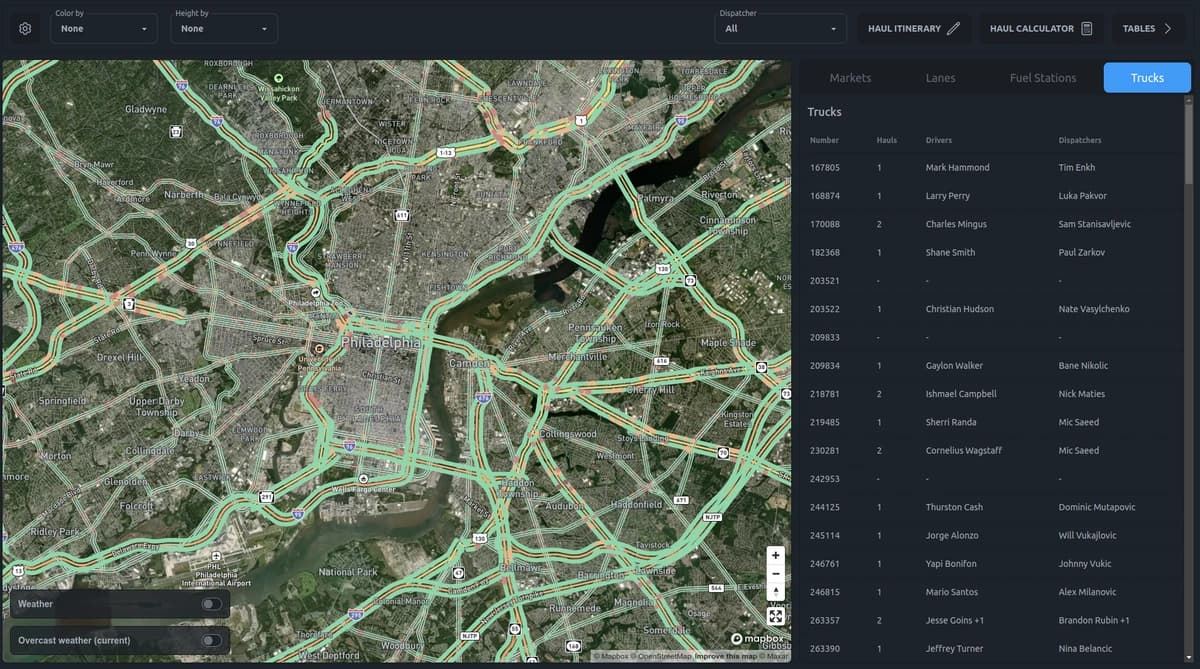Image resolution: width=1200 pixels, height=669 pixels.
Task: Open the Color by dropdown
Action: [104, 29]
